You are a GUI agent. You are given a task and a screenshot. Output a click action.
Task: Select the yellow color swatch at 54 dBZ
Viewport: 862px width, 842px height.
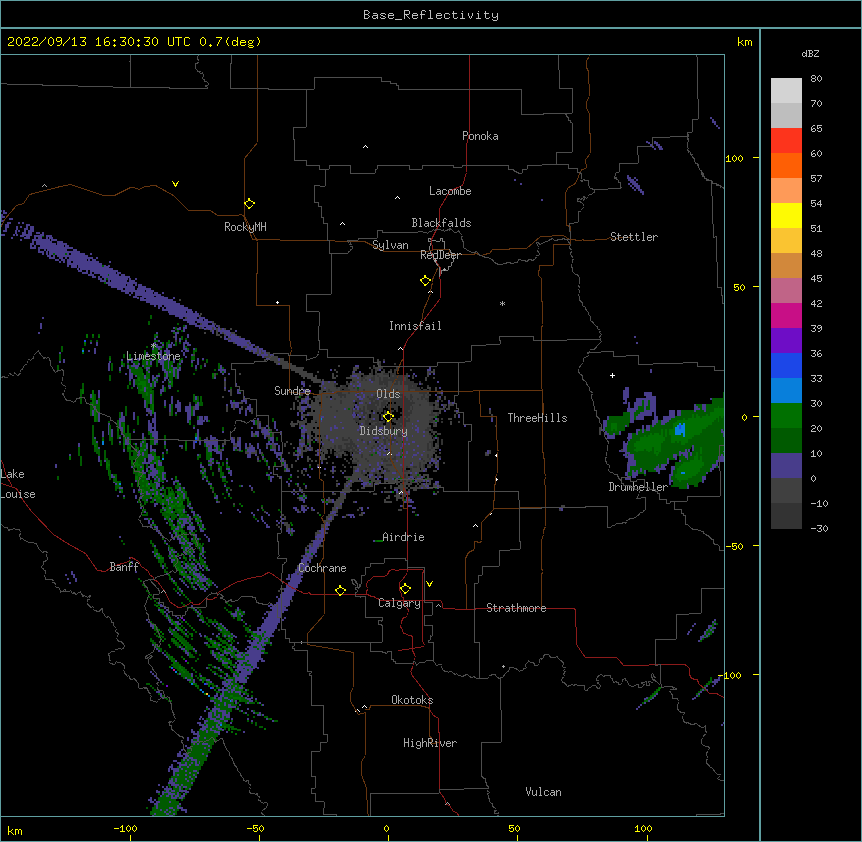click(786, 215)
